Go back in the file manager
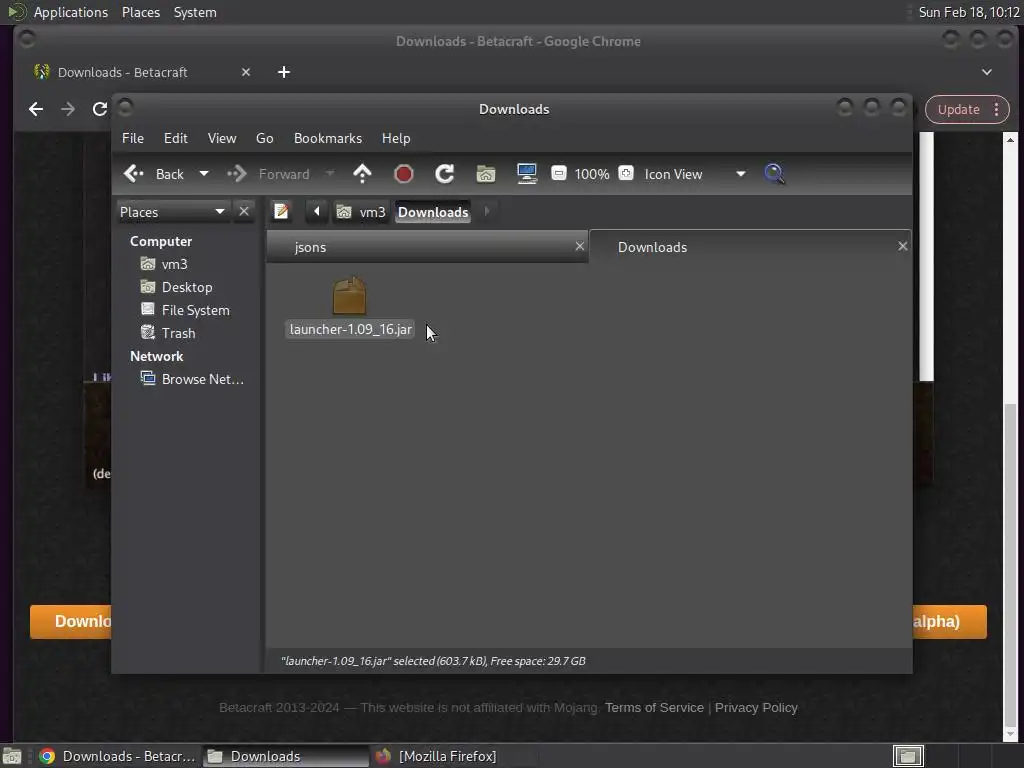The height and width of the screenshot is (768, 1024). point(153,174)
